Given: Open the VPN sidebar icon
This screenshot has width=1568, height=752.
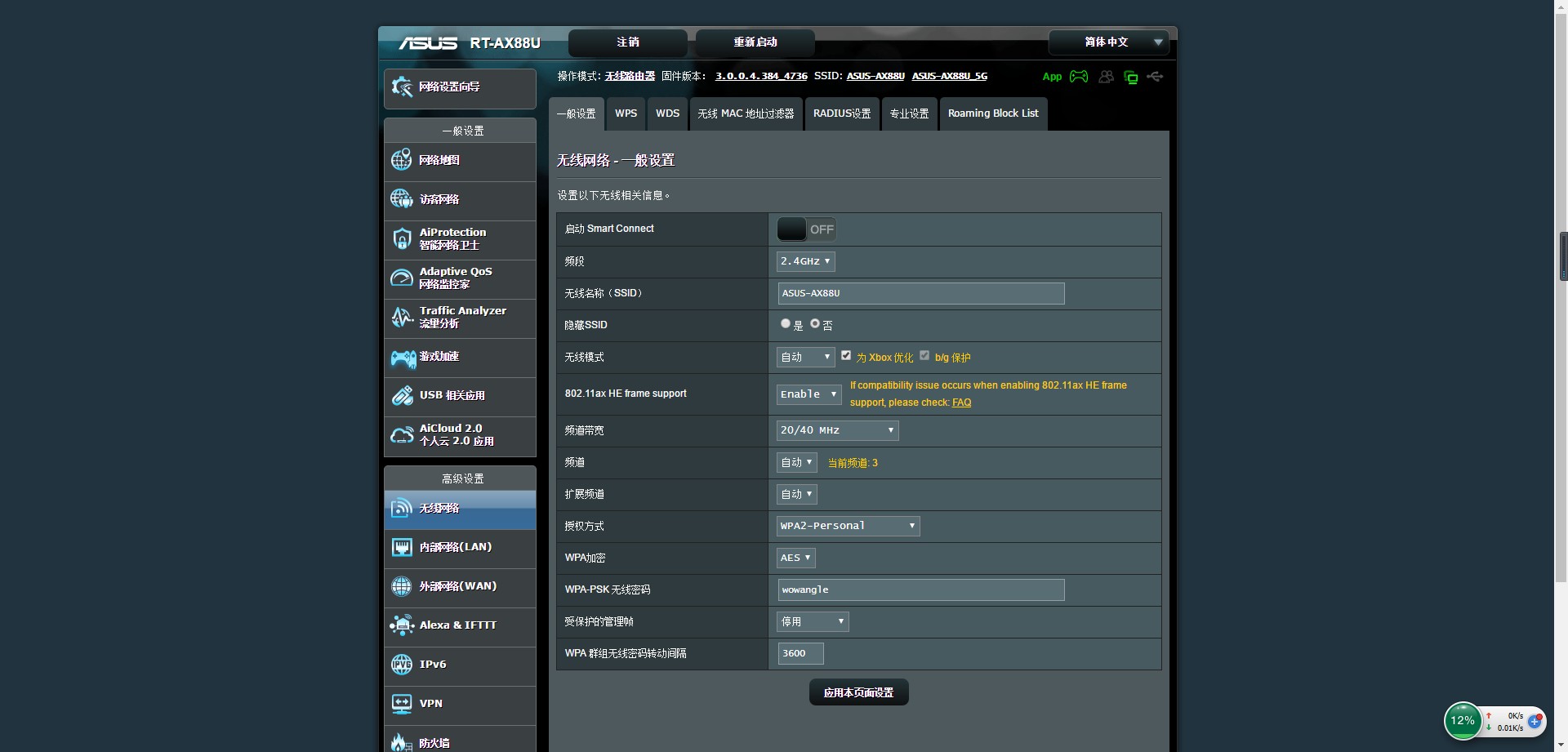Looking at the screenshot, I should click(x=401, y=704).
